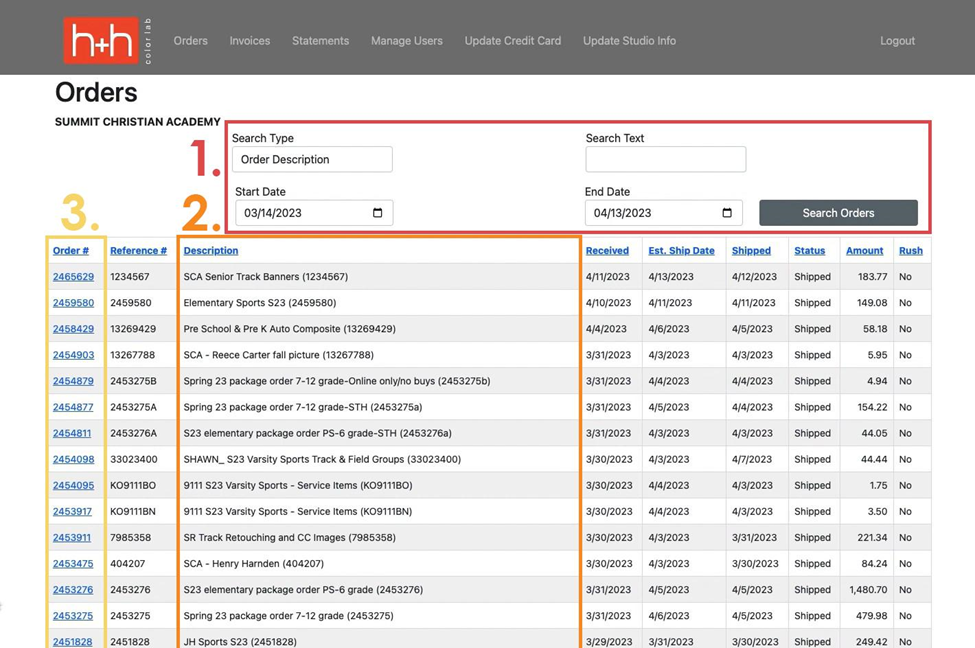Sort by the Description column header
975x648 pixels.
(210, 251)
